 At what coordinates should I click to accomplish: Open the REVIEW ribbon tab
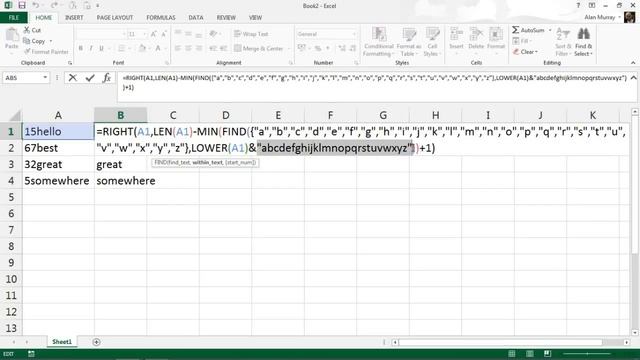pyautogui.click(x=226, y=18)
